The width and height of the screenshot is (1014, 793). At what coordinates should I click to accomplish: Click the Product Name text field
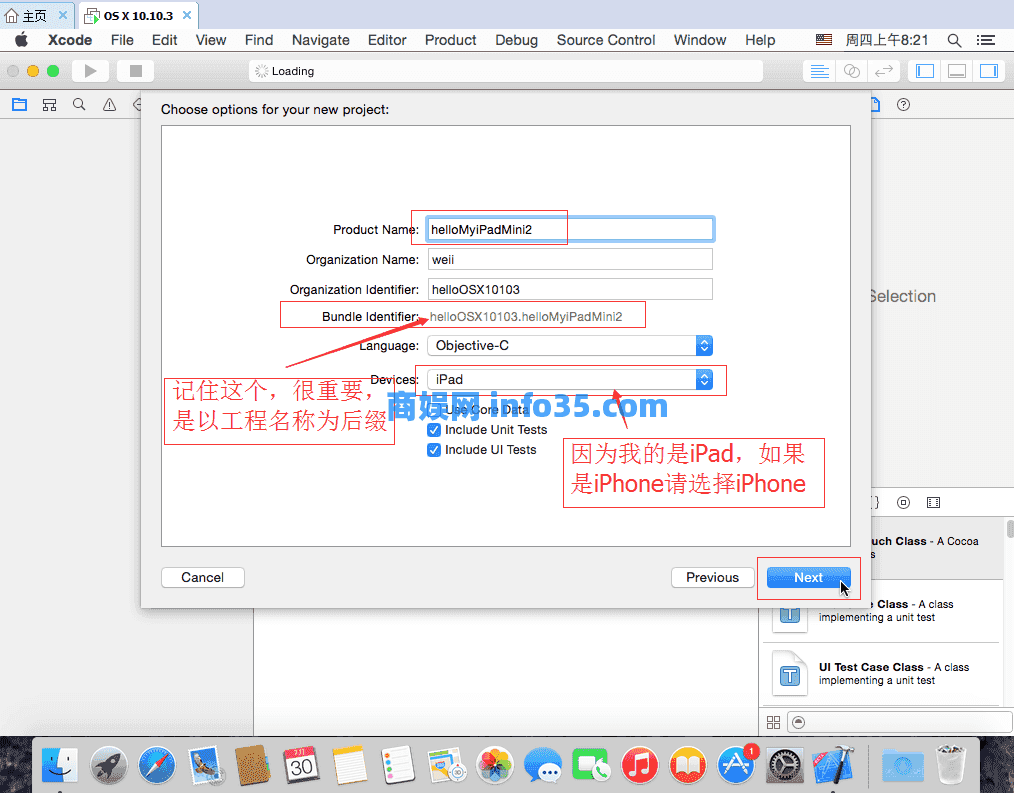click(x=570, y=230)
